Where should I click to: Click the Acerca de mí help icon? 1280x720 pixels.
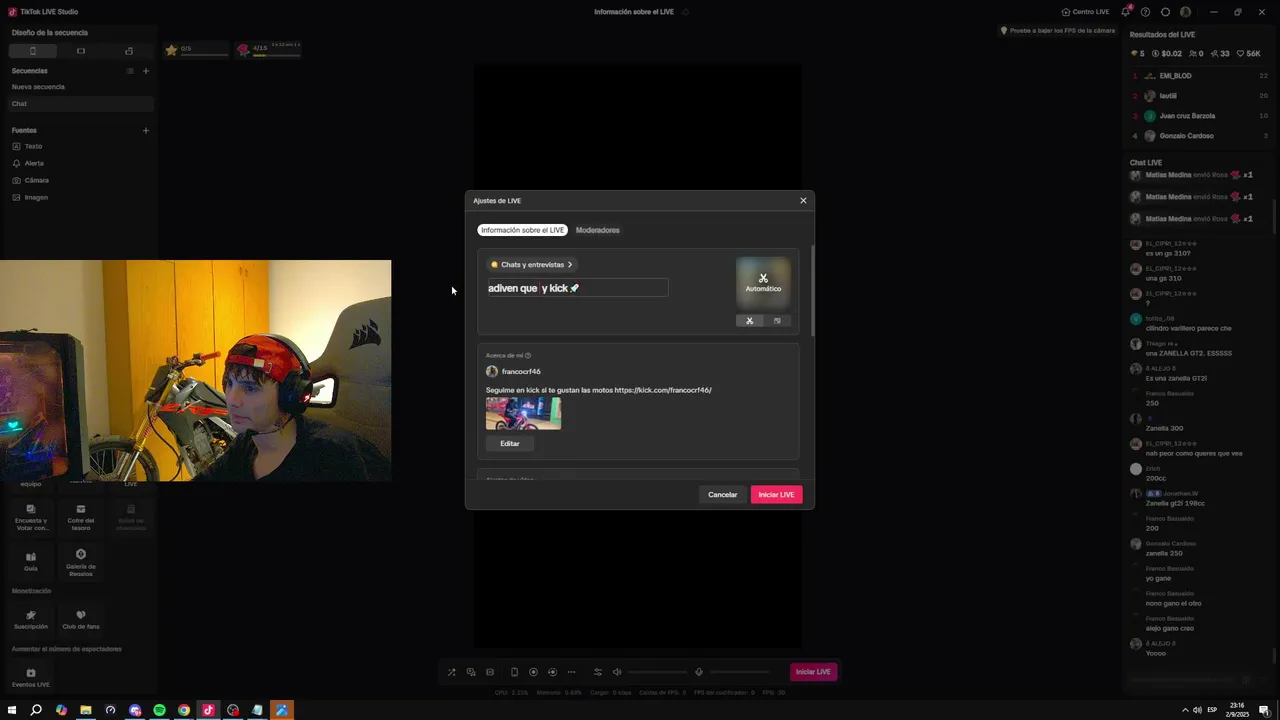(528, 355)
